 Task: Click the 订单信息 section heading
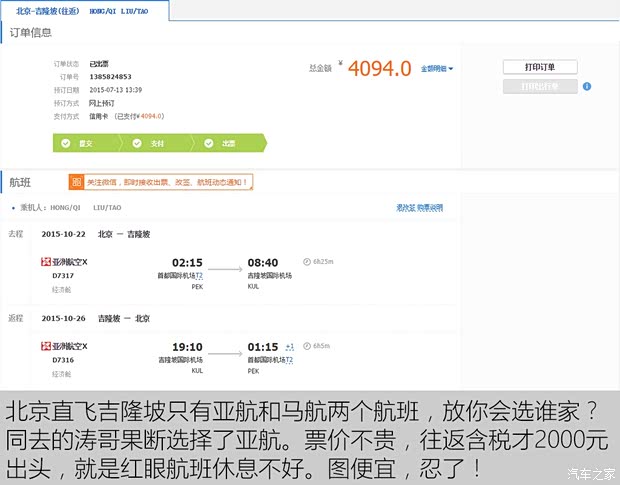click(30, 32)
